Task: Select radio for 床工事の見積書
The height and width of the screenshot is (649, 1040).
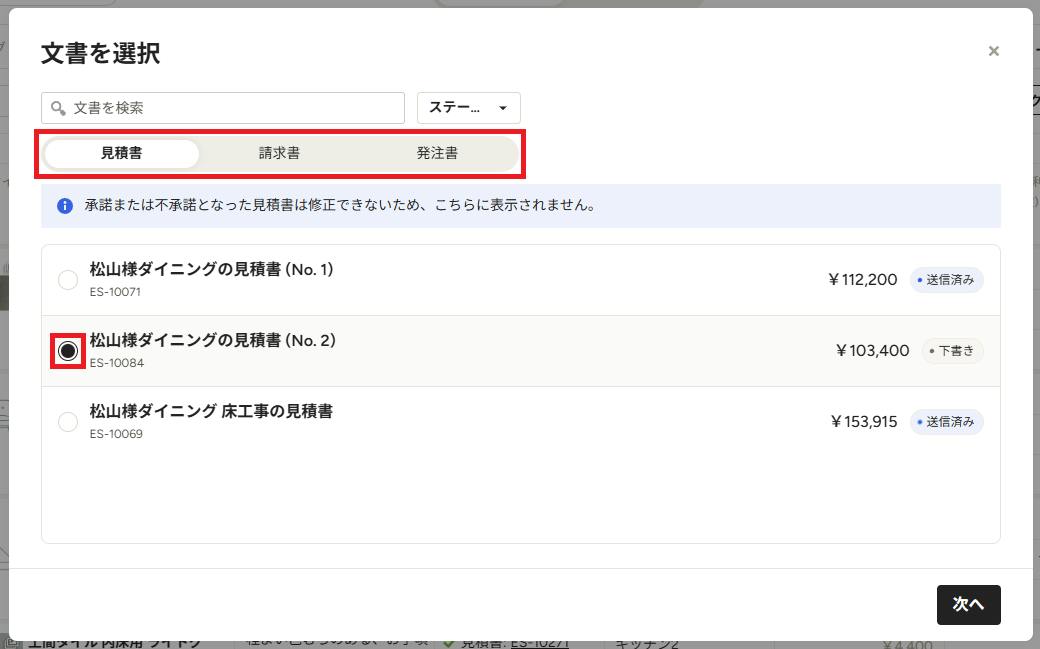Action: pyautogui.click(x=68, y=422)
